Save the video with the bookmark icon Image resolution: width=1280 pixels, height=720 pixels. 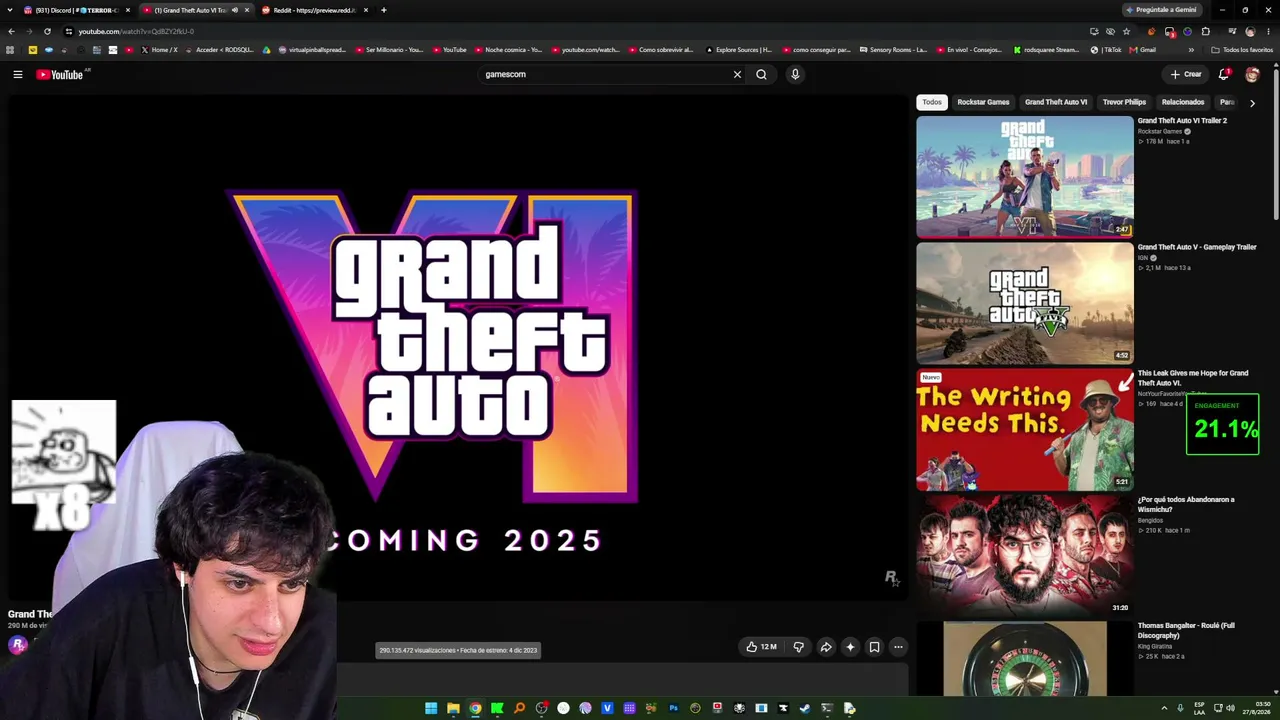point(874,647)
